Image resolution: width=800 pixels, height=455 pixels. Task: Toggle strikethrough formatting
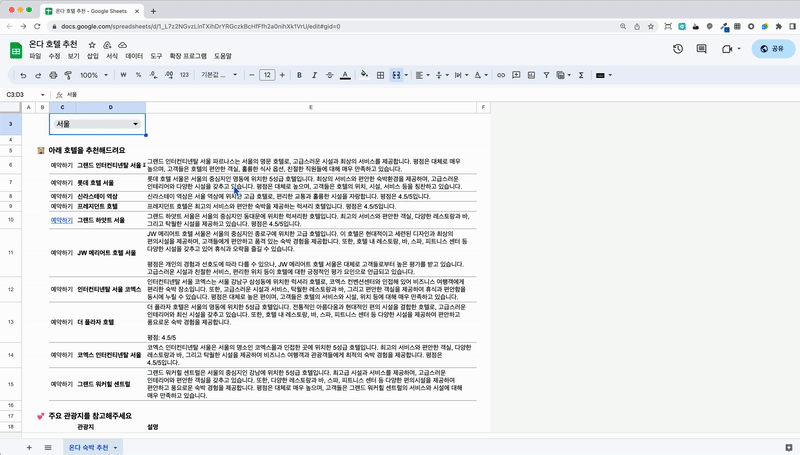330,75
